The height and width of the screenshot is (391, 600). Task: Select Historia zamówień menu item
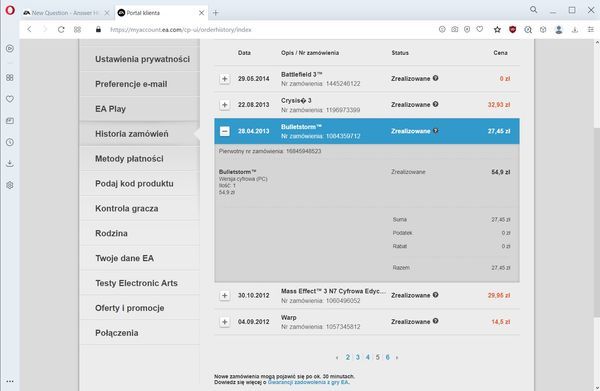(140, 134)
